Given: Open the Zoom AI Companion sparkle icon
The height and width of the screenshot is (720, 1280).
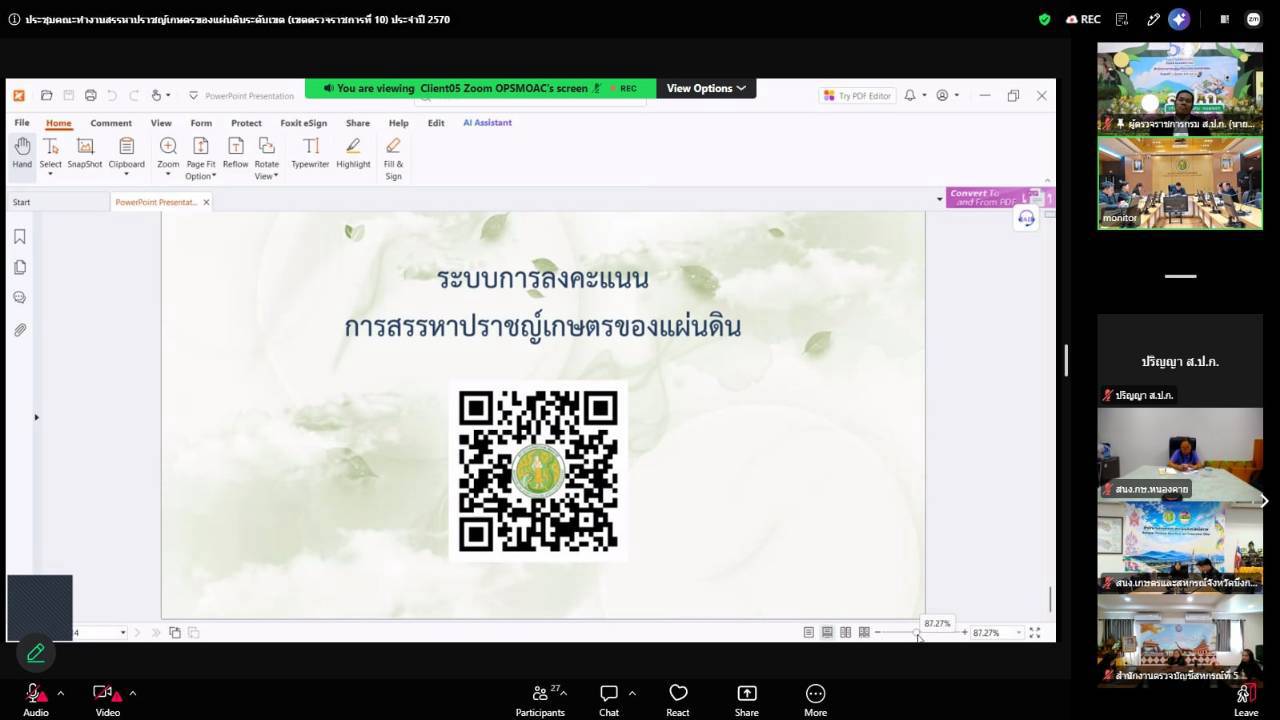Looking at the screenshot, I should [x=1180, y=19].
